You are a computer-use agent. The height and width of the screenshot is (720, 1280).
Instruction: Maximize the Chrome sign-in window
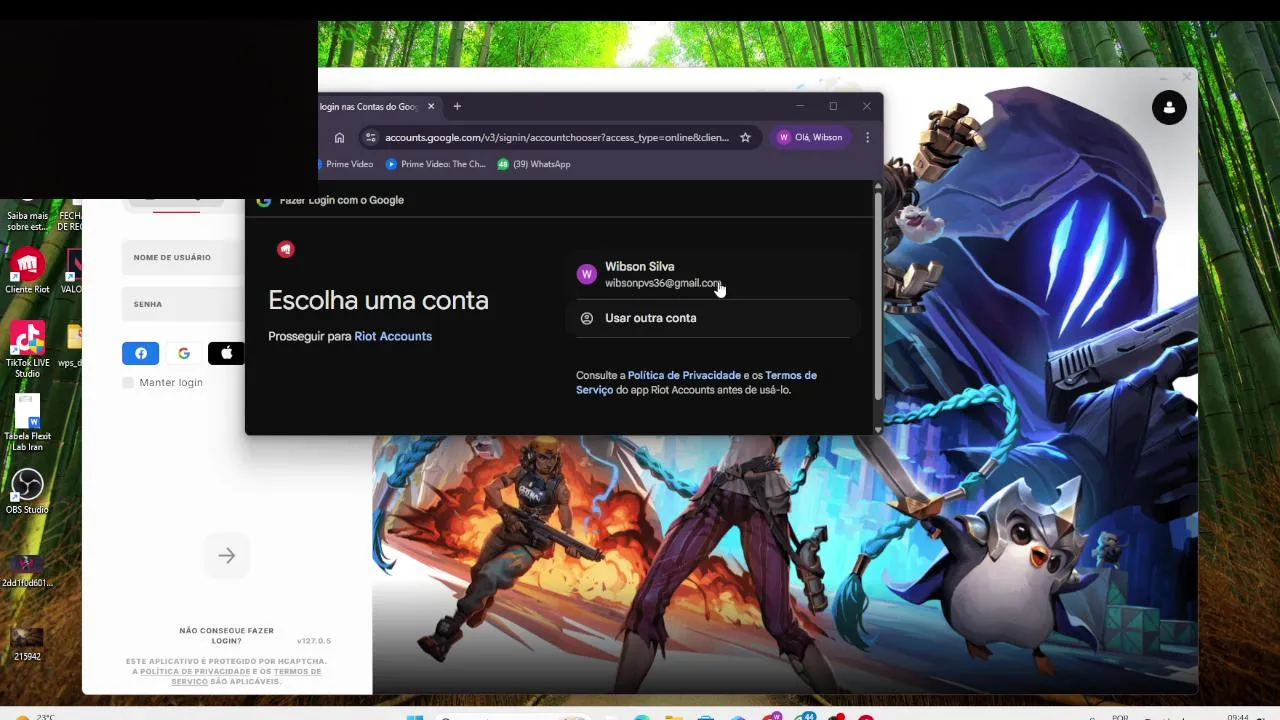(833, 106)
